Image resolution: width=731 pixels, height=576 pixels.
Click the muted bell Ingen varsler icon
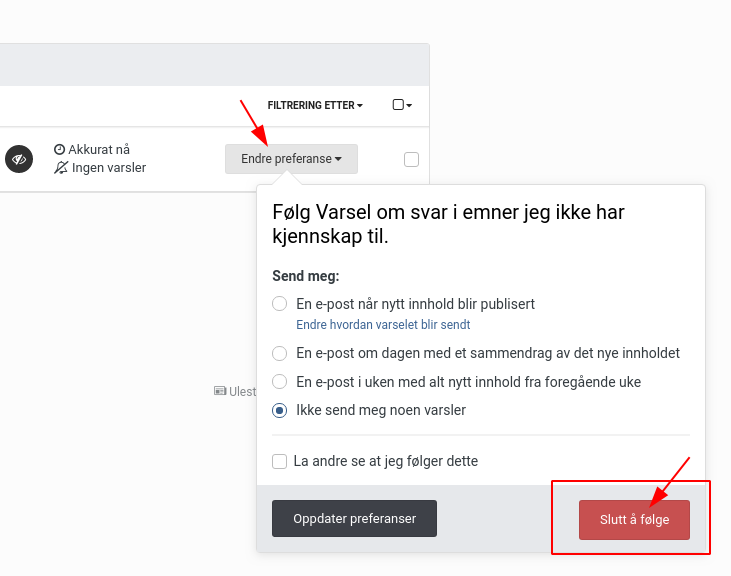point(61,168)
